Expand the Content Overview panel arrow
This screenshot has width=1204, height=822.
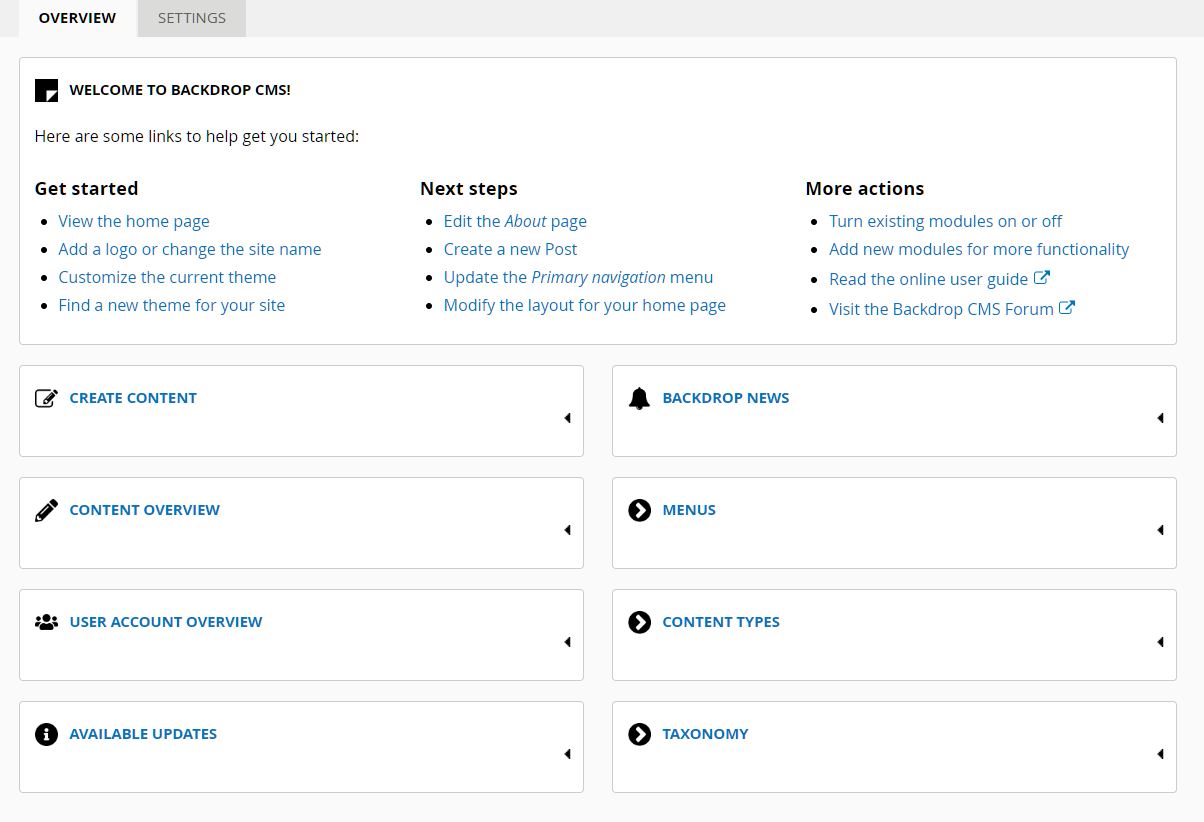click(x=567, y=530)
